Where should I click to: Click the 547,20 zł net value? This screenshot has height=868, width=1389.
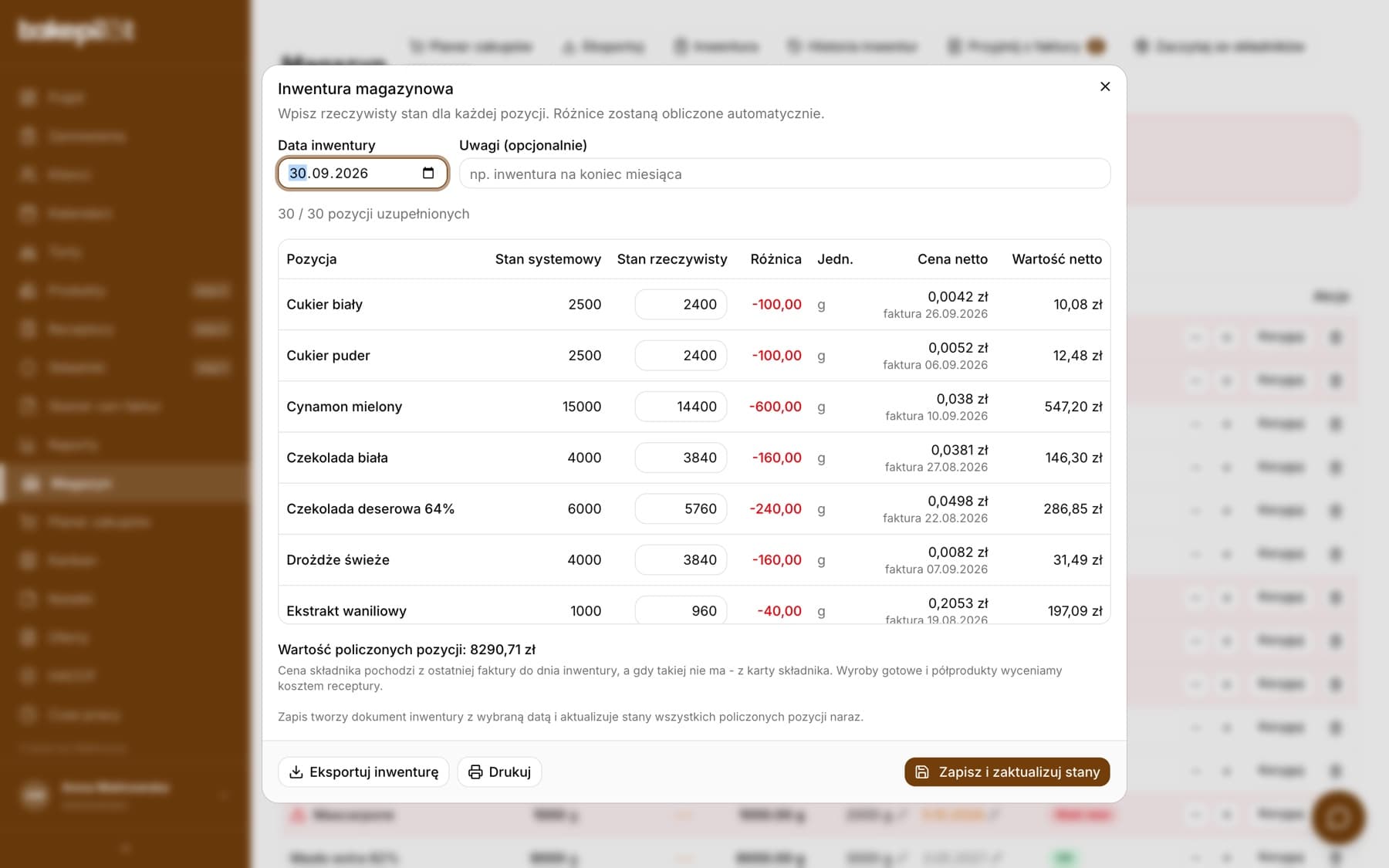pos(1073,407)
